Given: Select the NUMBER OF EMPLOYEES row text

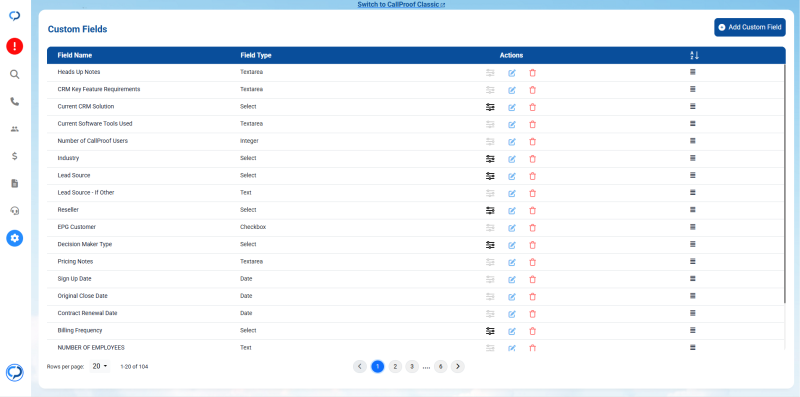Looking at the screenshot, I should tap(91, 348).
